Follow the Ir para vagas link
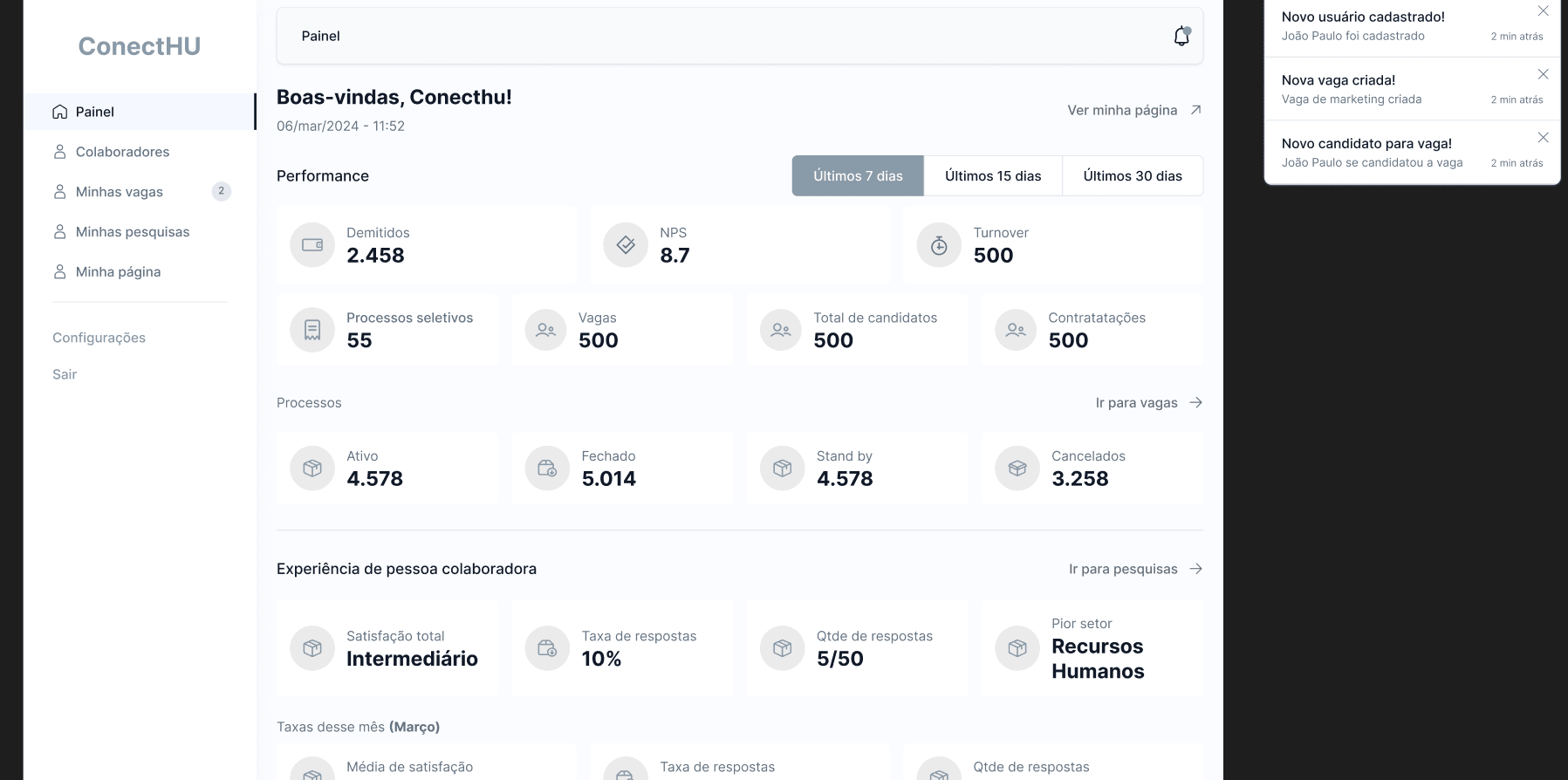This screenshot has height=780, width=1568. (1149, 402)
